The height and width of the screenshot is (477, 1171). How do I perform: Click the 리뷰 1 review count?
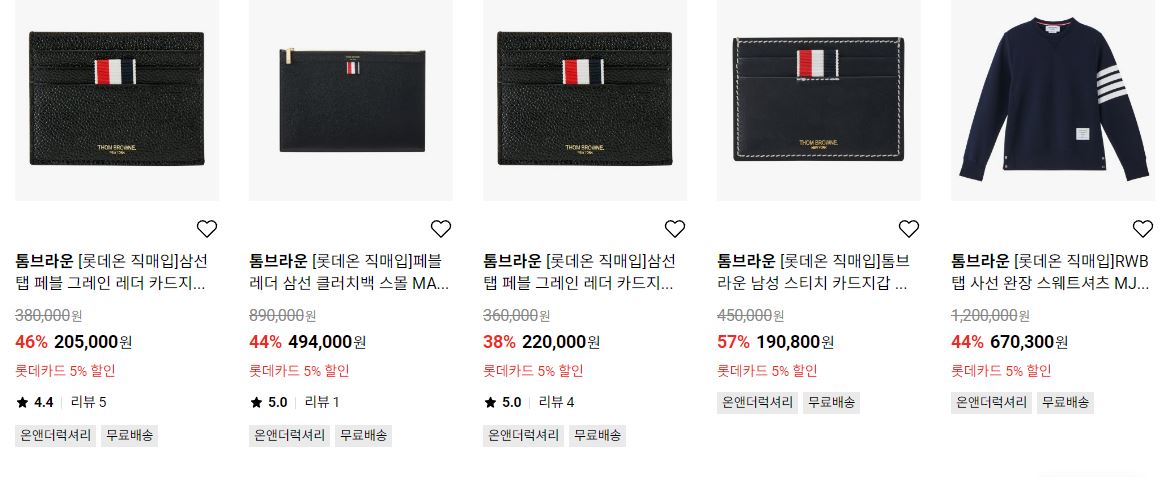point(322,402)
